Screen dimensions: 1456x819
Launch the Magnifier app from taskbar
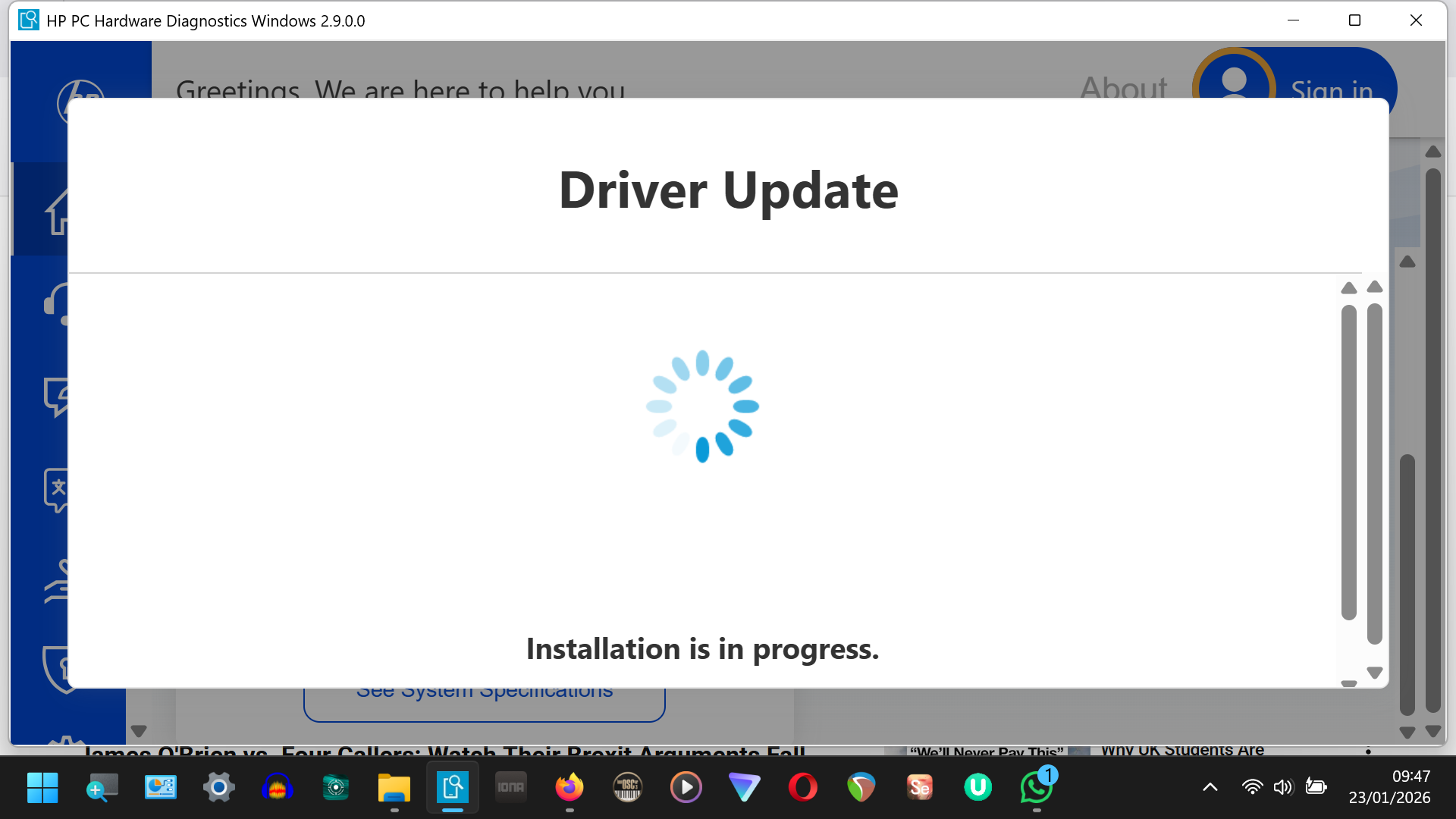coord(102,788)
